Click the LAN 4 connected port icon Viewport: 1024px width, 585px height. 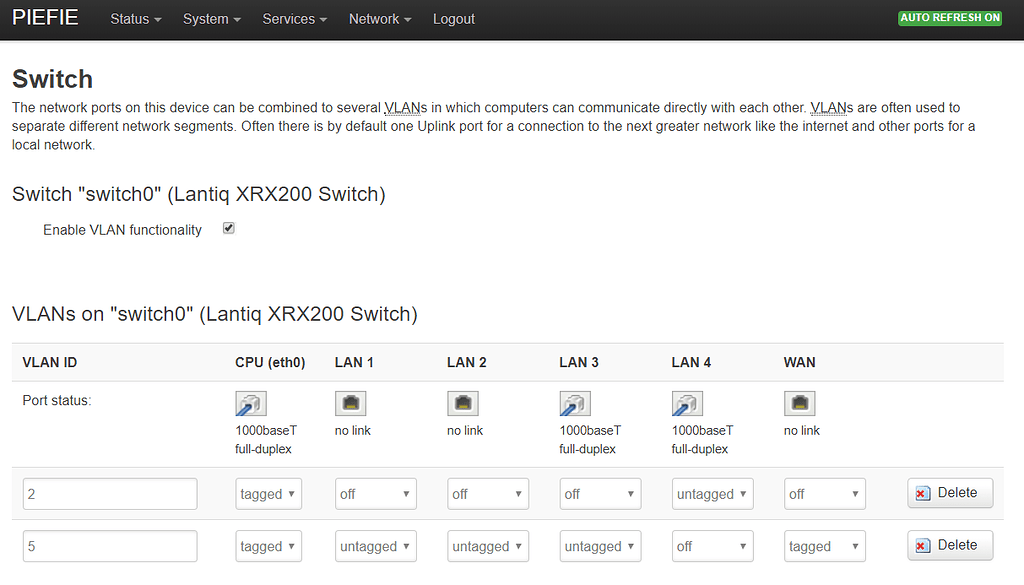point(687,403)
